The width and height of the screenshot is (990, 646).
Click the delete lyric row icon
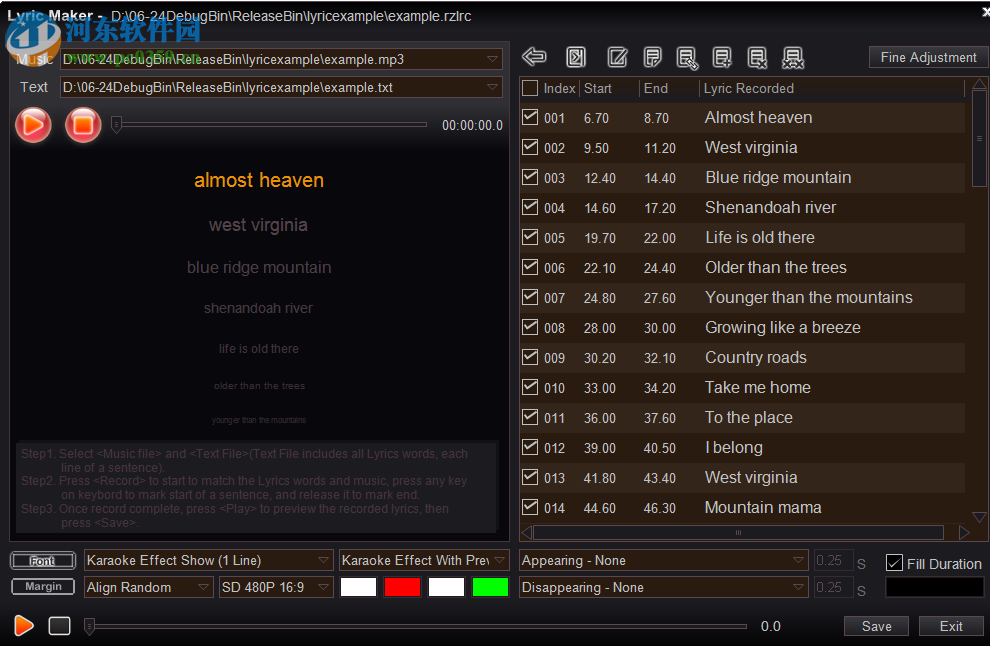click(757, 57)
